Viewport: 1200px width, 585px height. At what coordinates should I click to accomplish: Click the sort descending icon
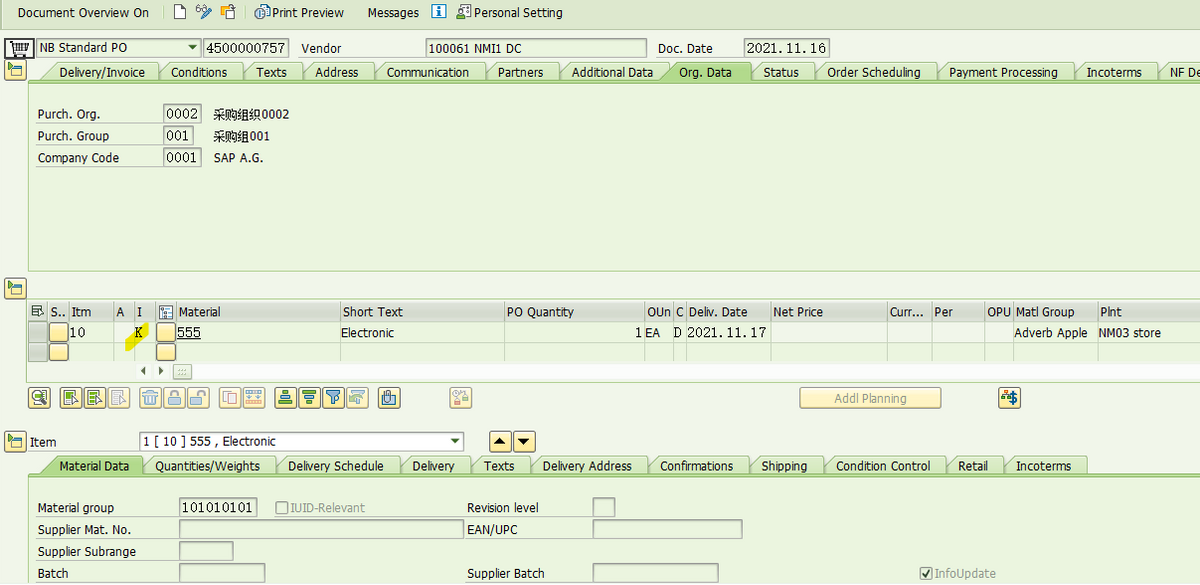click(x=309, y=398)
